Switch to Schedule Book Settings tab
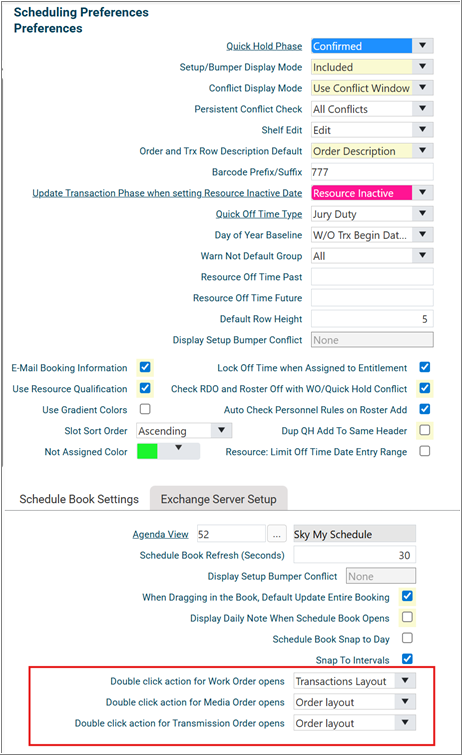This screenshot has width=462, height=755. [x=79, y=499]
